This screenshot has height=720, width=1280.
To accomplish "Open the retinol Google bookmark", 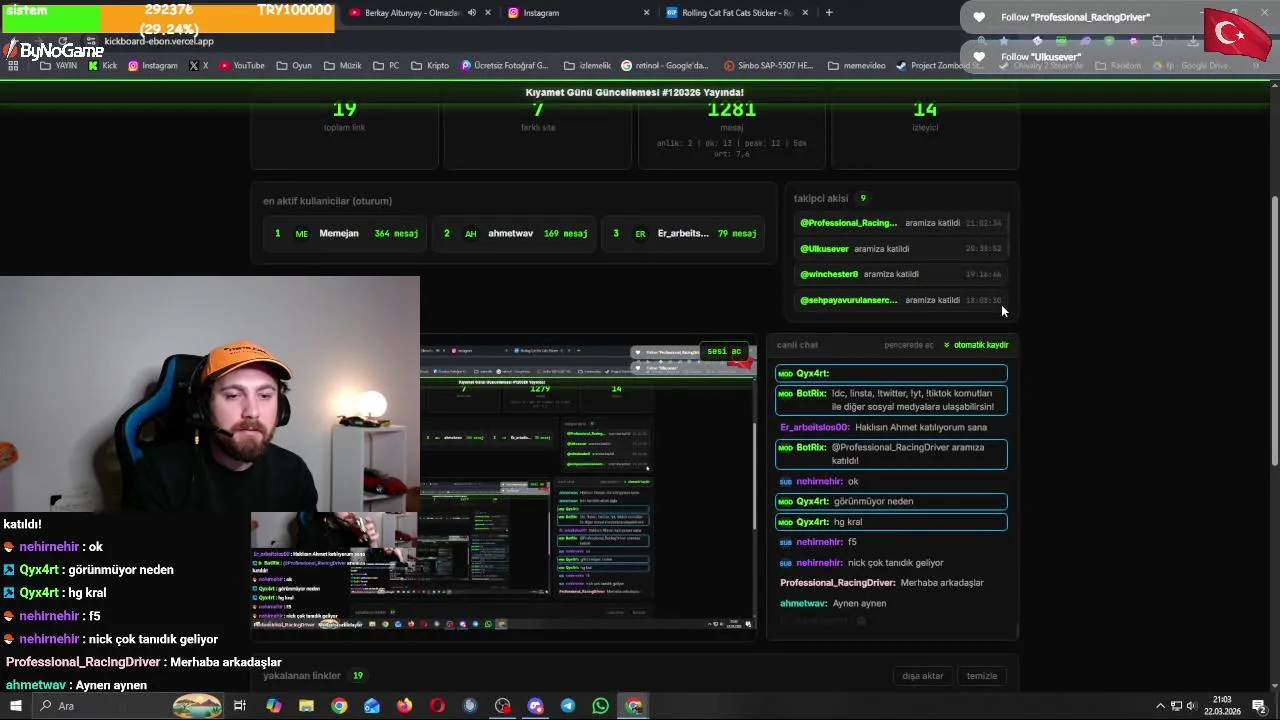I will tap(665, 66).
